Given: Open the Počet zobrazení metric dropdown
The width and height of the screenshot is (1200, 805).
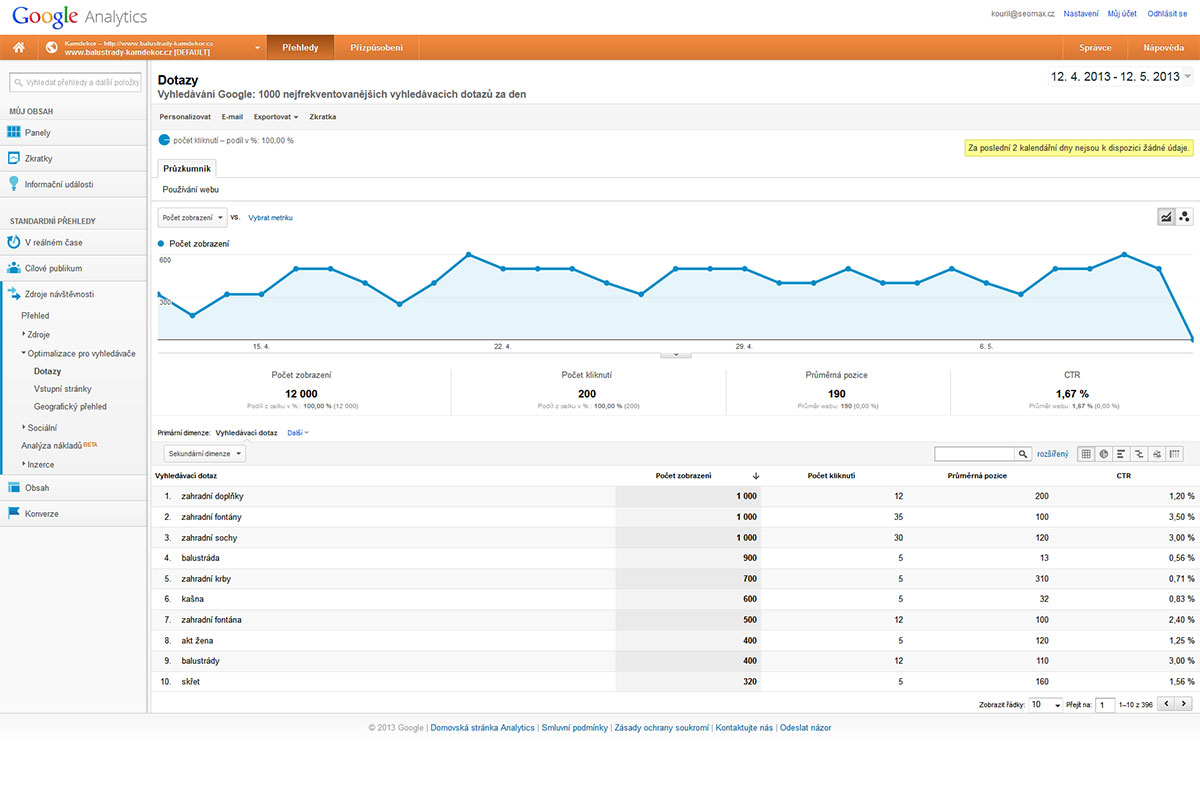Looking at the screenshot, I should (193, 217).
